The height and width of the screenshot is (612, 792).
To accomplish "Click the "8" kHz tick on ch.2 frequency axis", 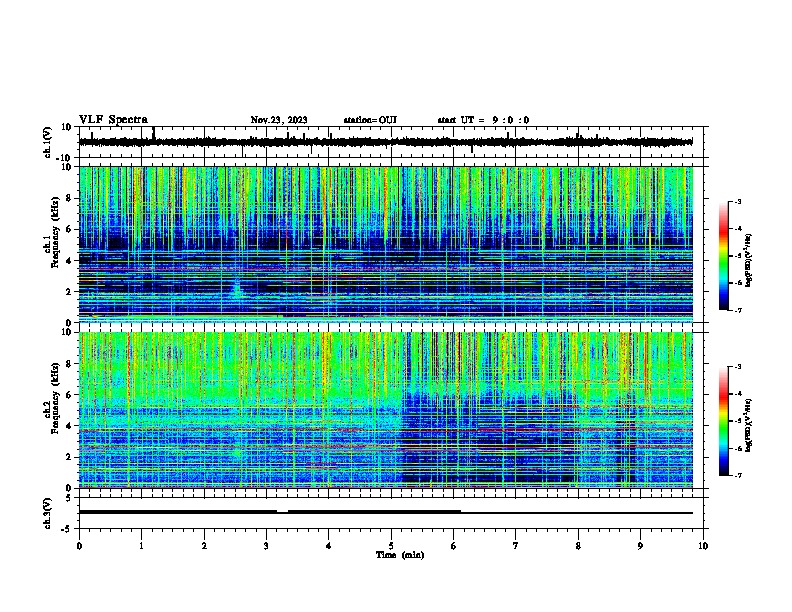I will coord(71,364).
